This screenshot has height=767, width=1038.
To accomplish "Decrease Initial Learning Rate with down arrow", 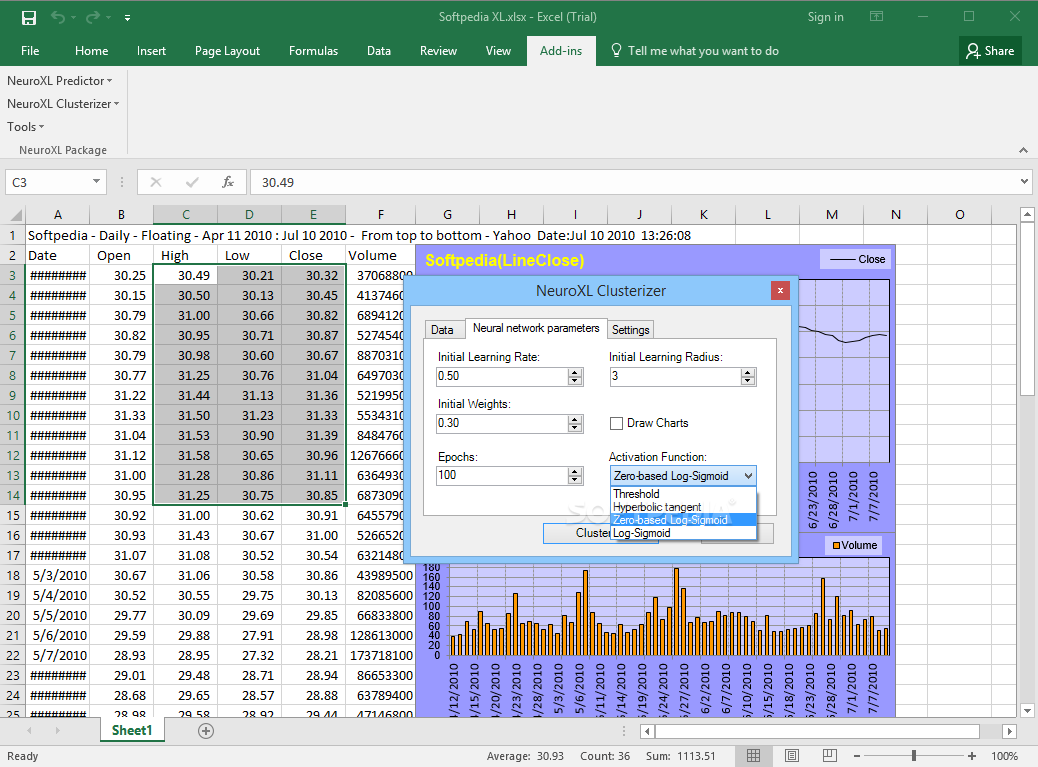I will [575, 381].
